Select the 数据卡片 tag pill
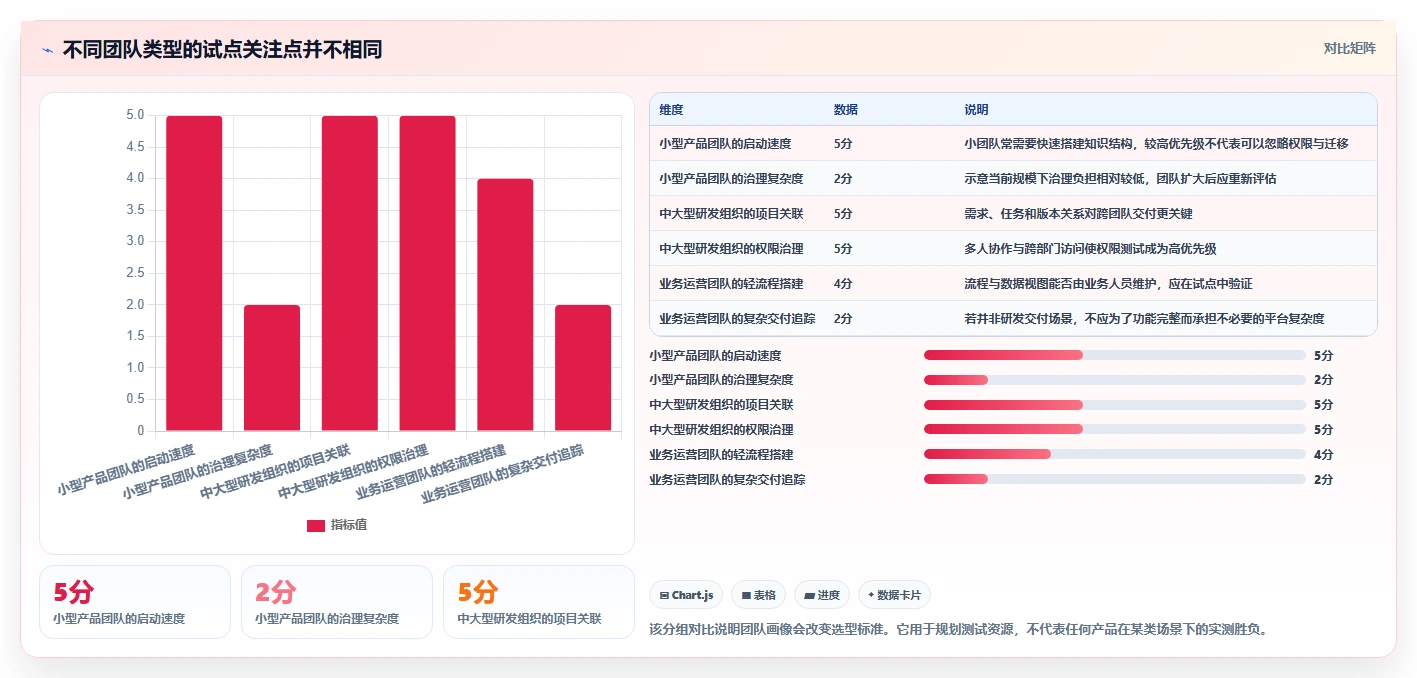The width and height of the screenshot is (1417, 678). (x=894, y=595)
